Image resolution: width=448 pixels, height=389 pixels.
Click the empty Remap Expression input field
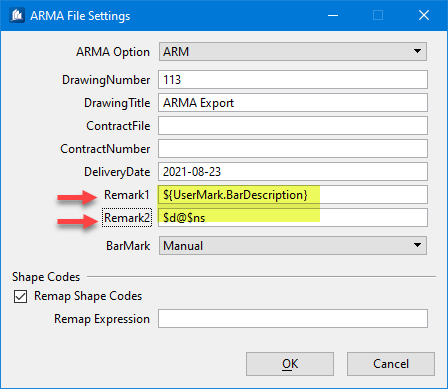tap(293, 319)
